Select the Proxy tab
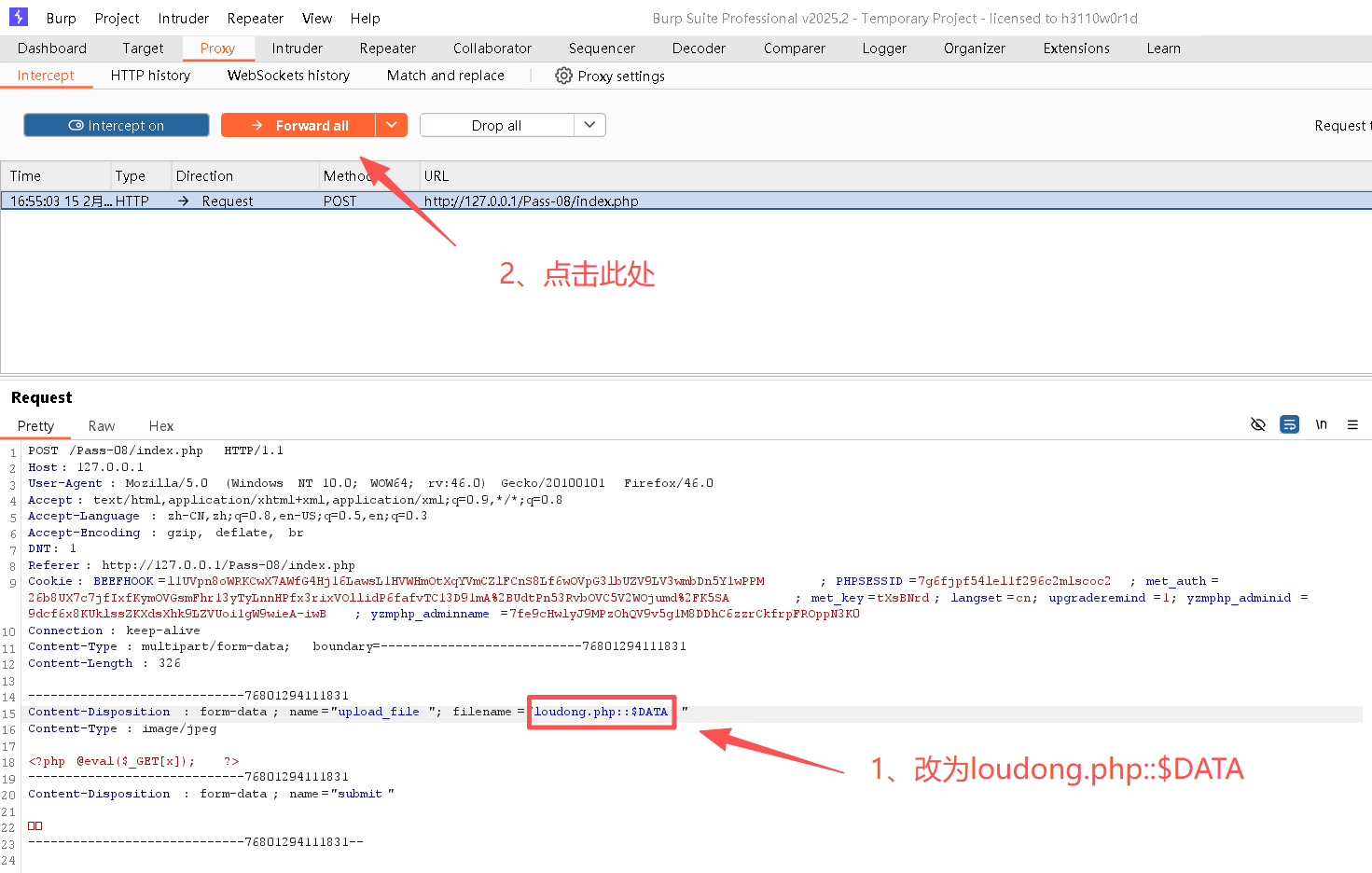This screenshot has width=1372, height=873. (x=217, y=48)
